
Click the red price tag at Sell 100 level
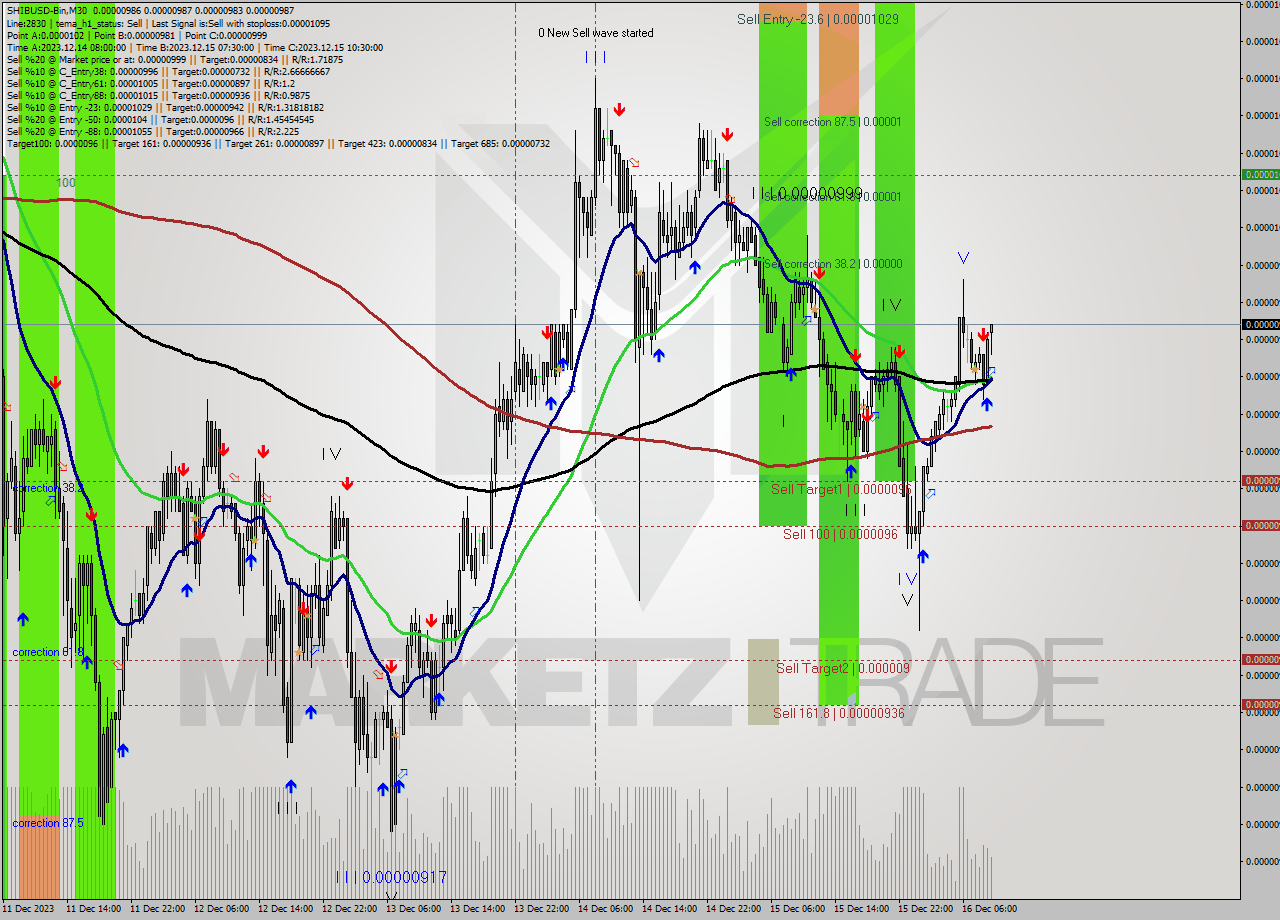pyautogui.click(x=1260, y=525)
